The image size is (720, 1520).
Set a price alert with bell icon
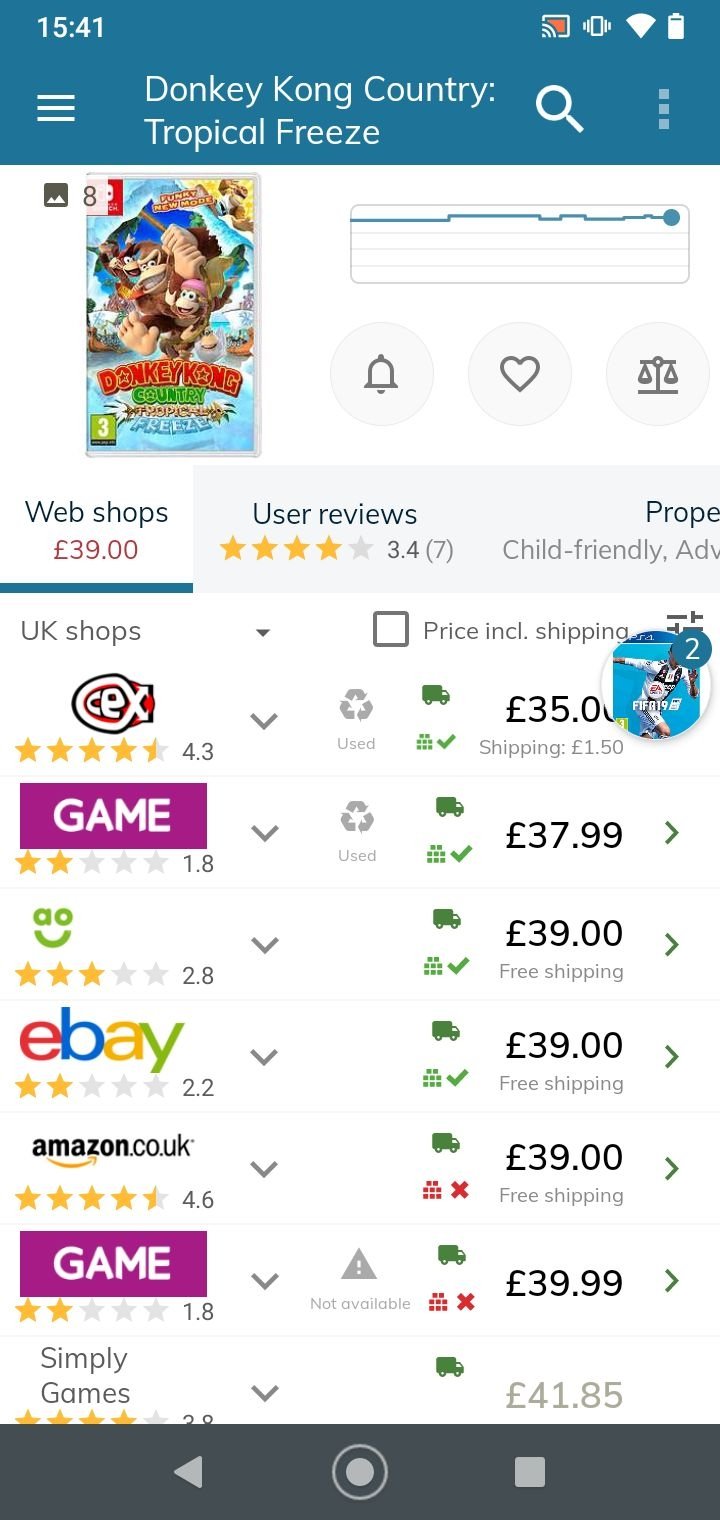pos(381,374)
